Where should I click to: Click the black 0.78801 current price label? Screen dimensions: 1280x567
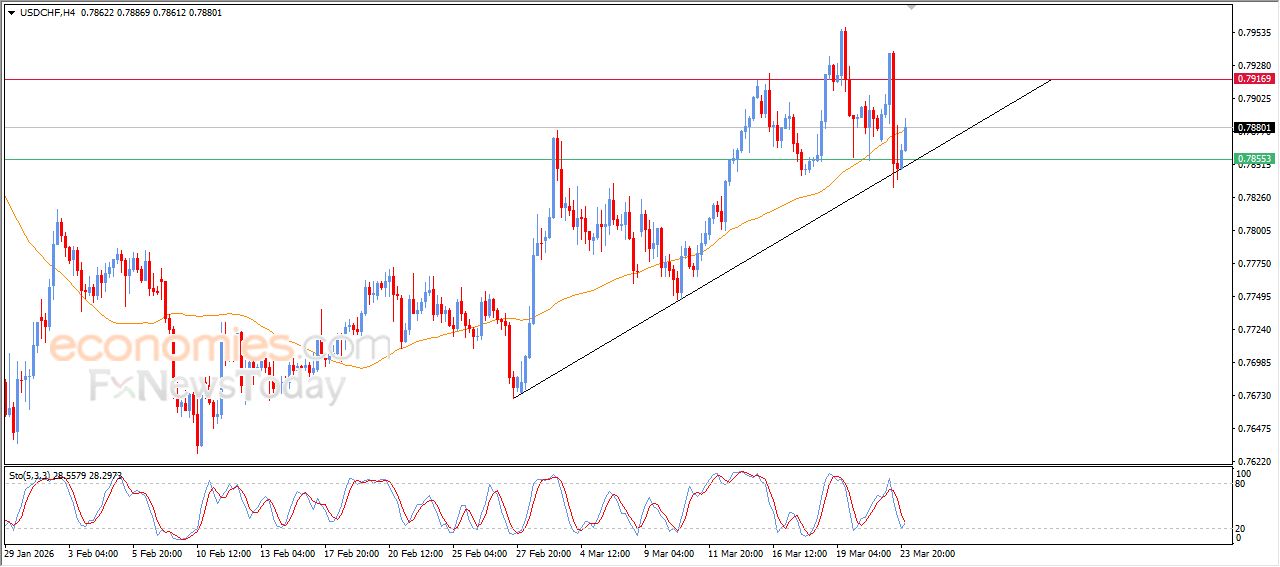(x=1254, y=128)
